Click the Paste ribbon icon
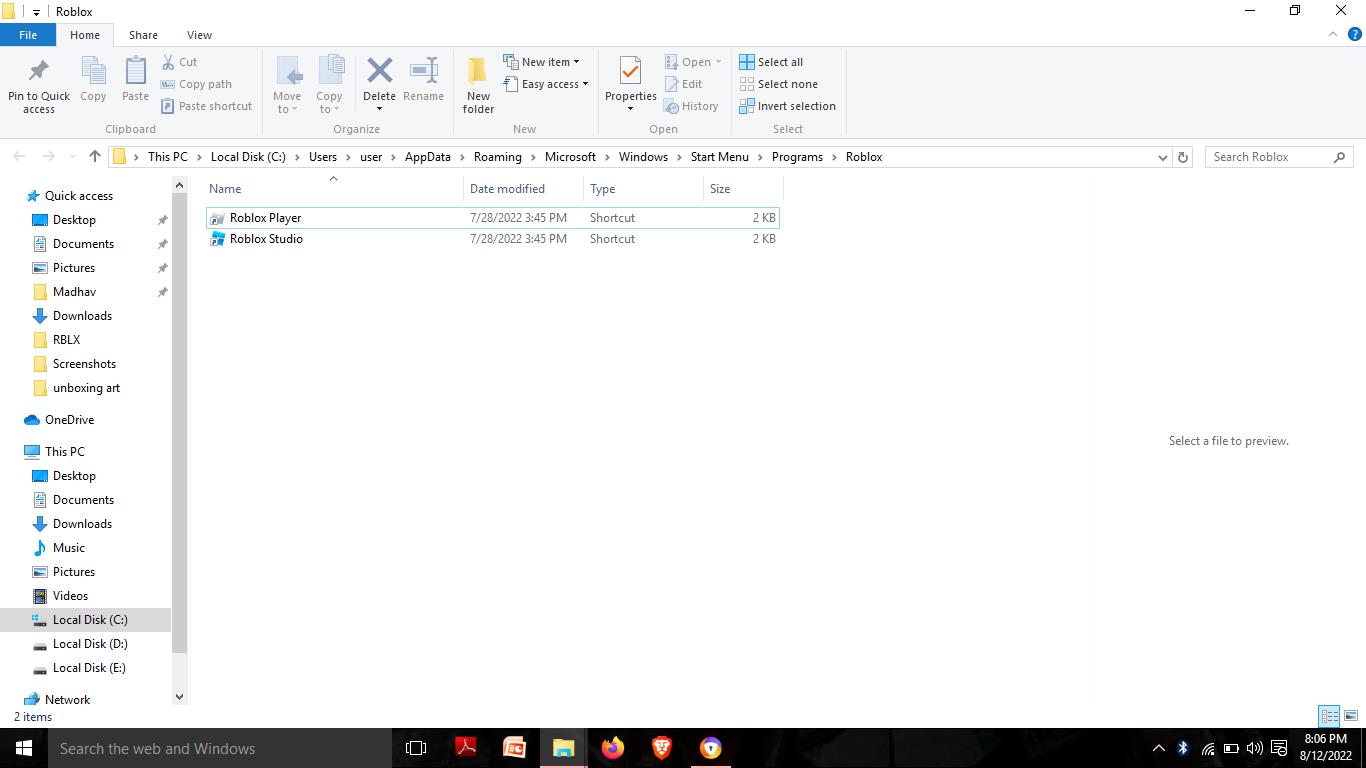 tap(135, 72)
